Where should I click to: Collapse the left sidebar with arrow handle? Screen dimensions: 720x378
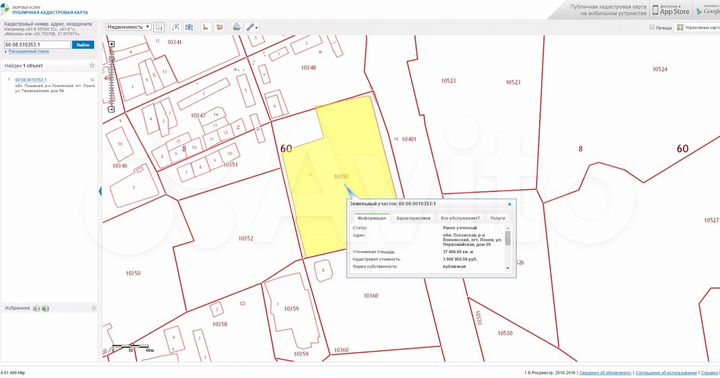coord(100,191)
